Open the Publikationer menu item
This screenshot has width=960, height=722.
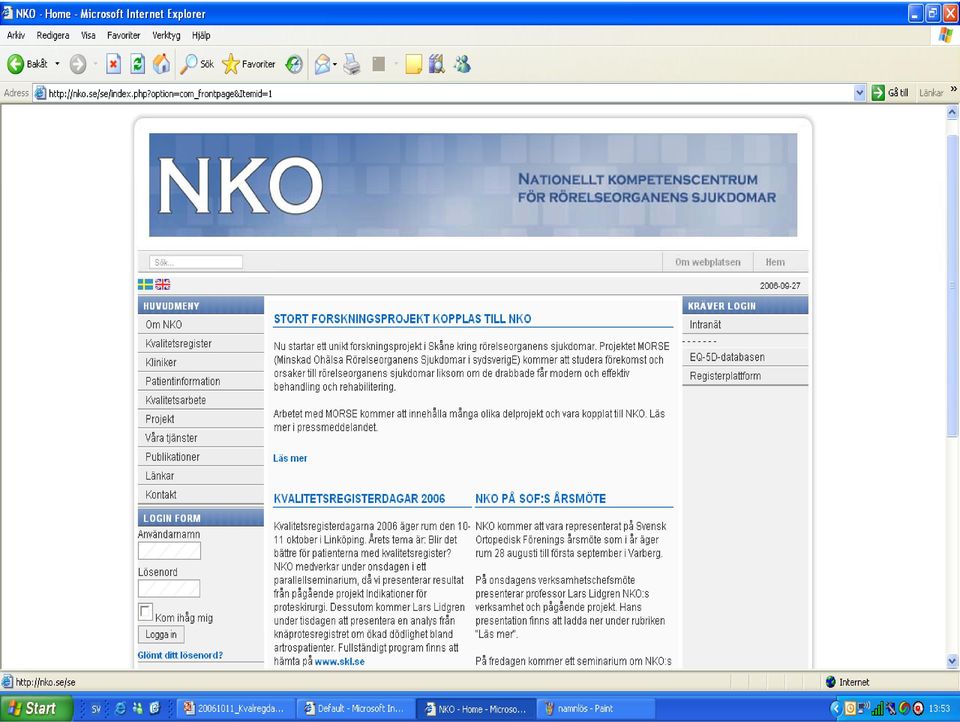click(x=201, y=457)
